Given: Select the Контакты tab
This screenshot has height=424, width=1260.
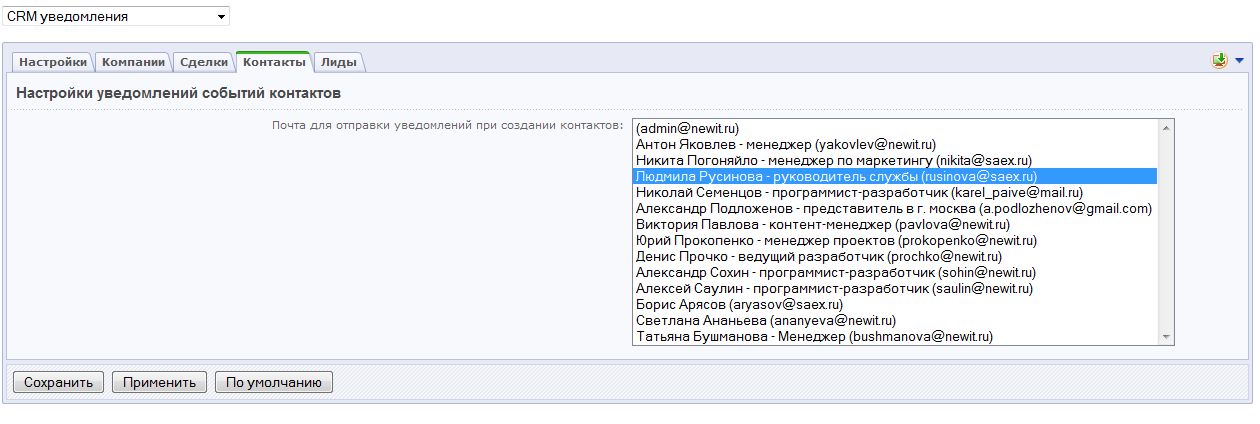Looking at the screenshot, I should 274,62.
